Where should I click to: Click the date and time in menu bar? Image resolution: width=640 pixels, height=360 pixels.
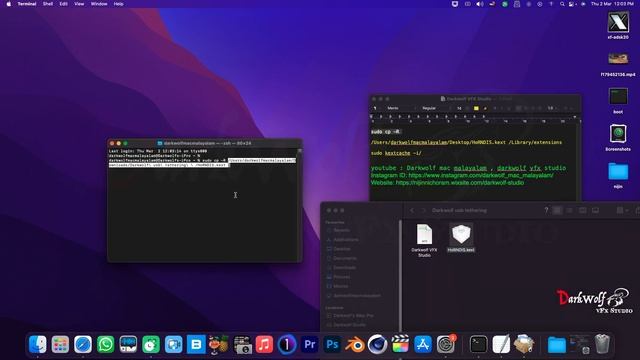coord(612,4)
